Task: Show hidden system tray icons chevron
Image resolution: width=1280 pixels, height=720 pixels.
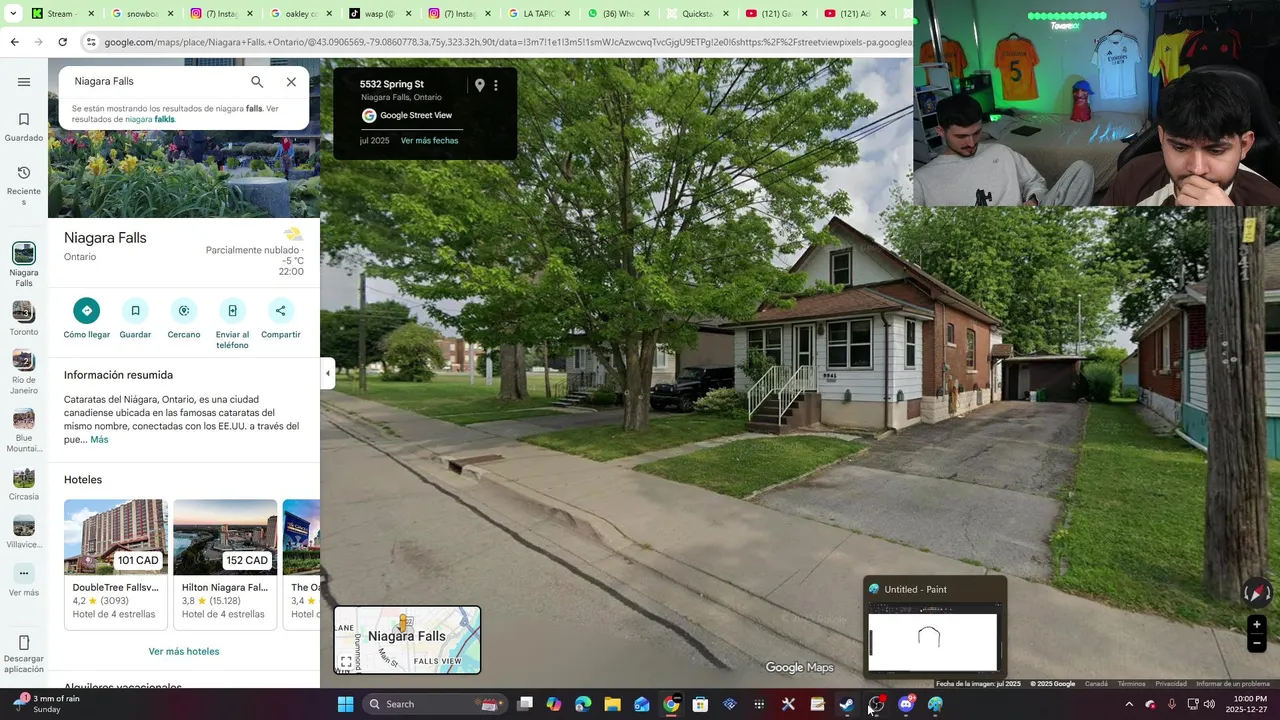Action: (1129, 704)
